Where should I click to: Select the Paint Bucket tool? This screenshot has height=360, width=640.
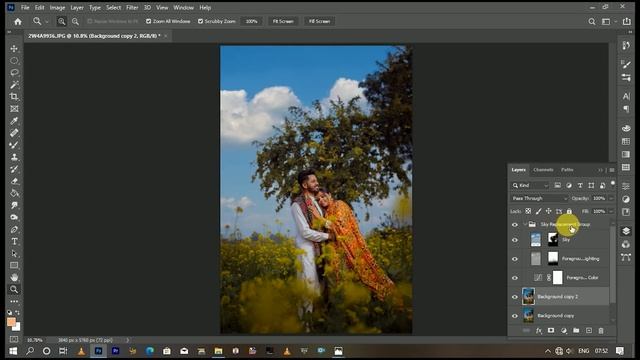tap(14, 193)
